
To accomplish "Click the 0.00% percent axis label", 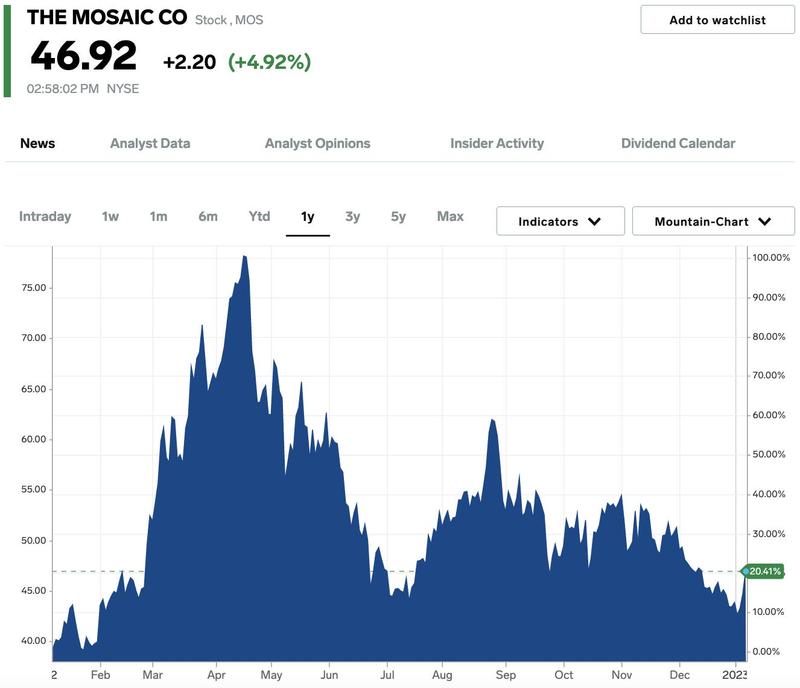I will point(766,651).
